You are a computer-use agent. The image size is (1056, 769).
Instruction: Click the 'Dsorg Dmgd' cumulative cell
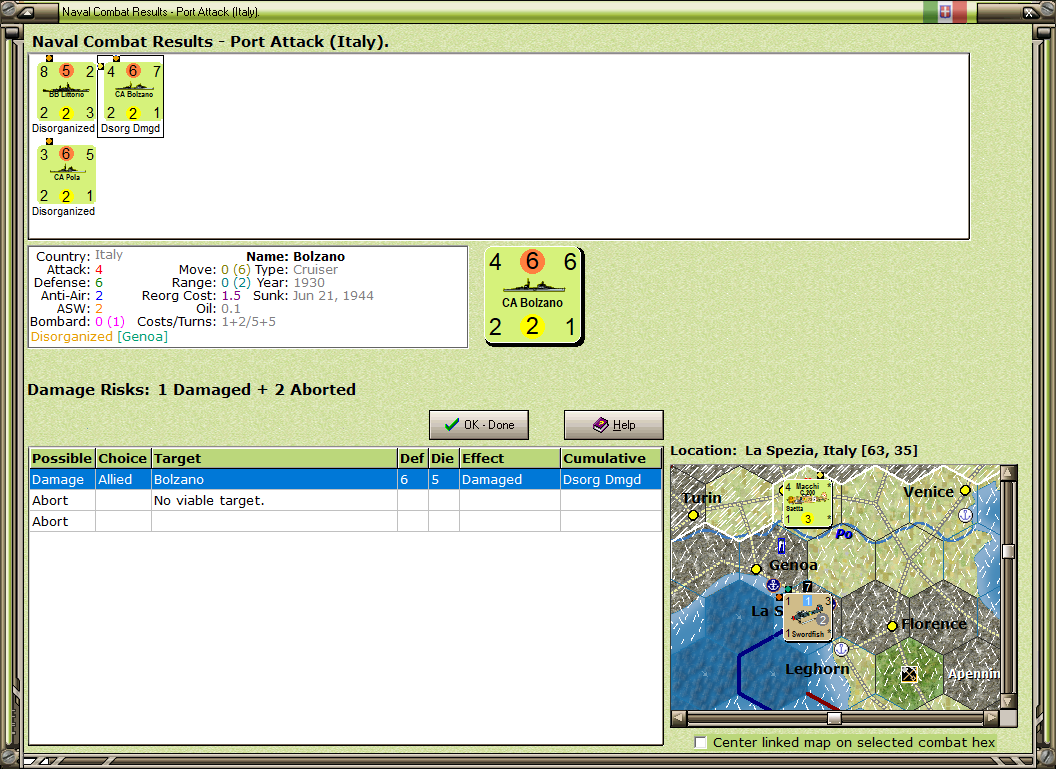point(611,479)
